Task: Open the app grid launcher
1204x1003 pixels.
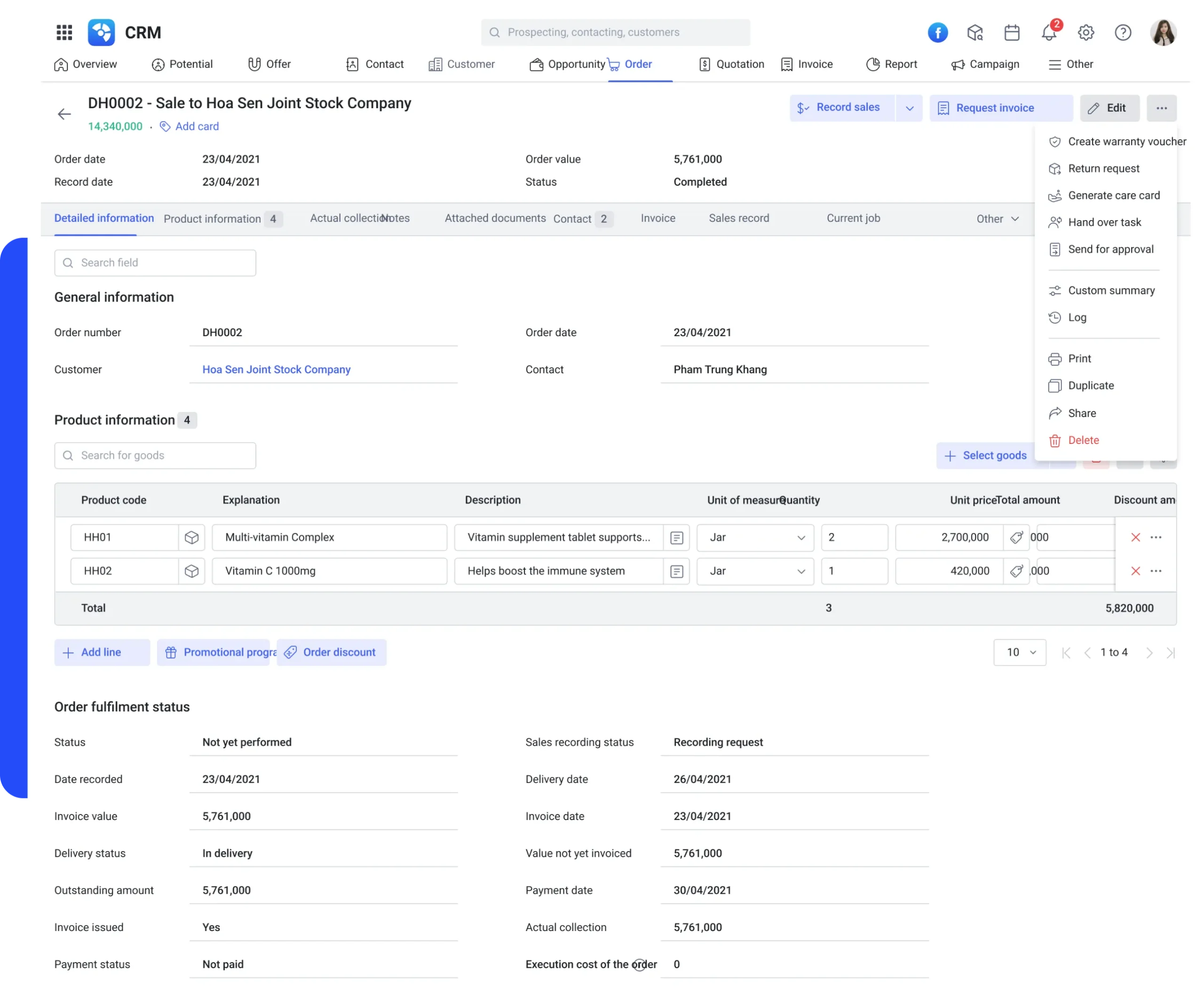Action: coord(64,32)
